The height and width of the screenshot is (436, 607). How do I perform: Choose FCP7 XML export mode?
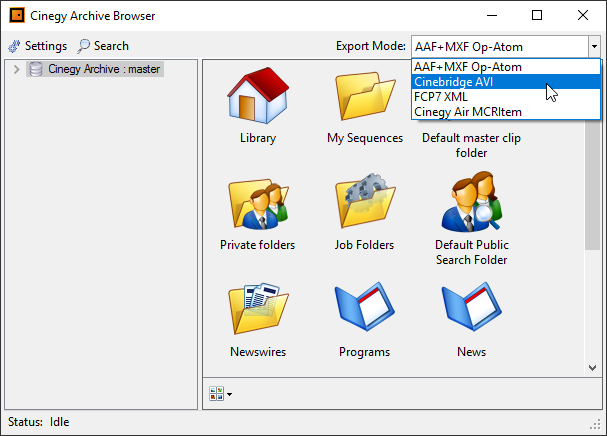(506, 97)
